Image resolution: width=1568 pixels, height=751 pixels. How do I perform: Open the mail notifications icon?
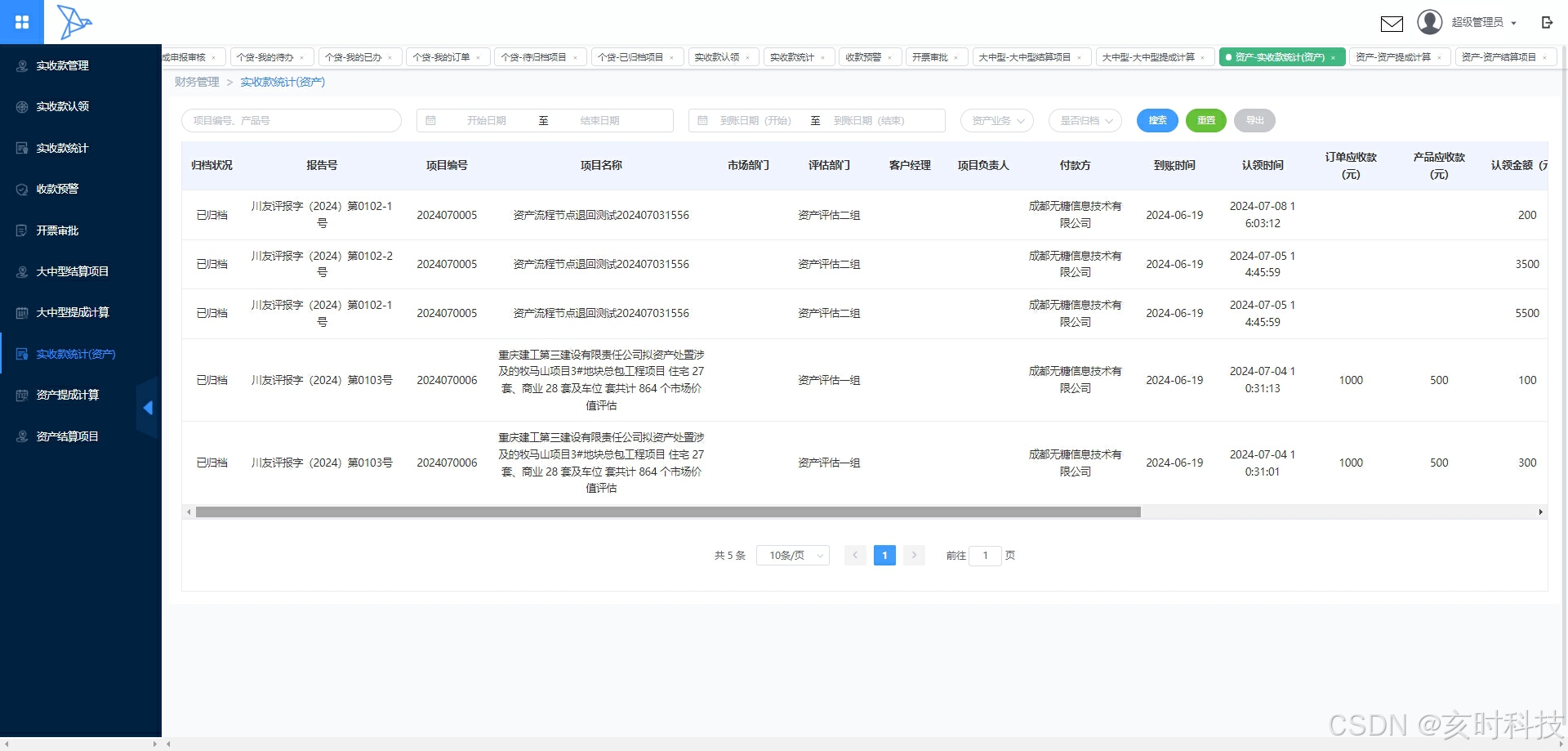pyautogui.click(x=1392, y=24)
